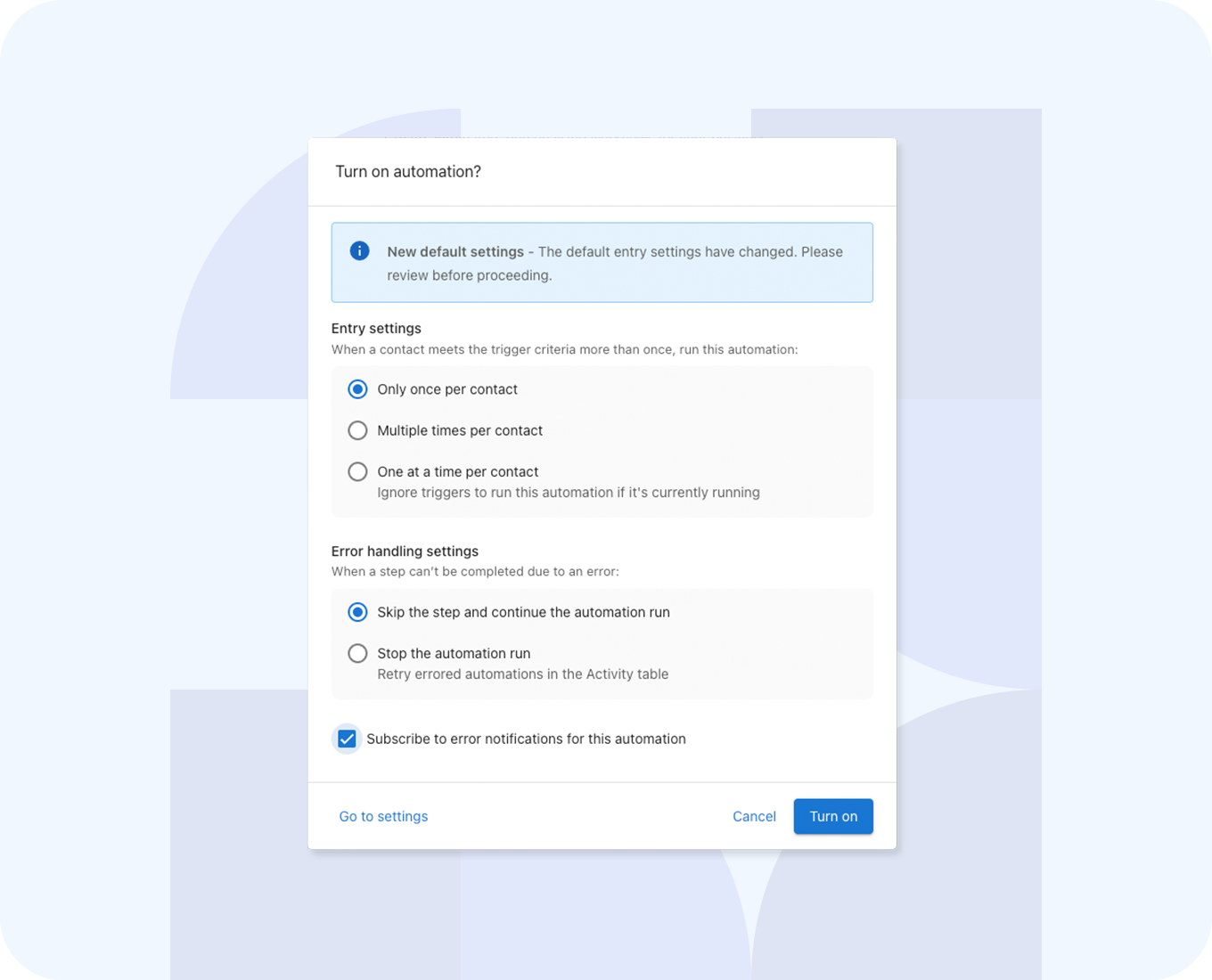
Task: Click the Turn on automation dialog title
Action: (x=408, y=172)
